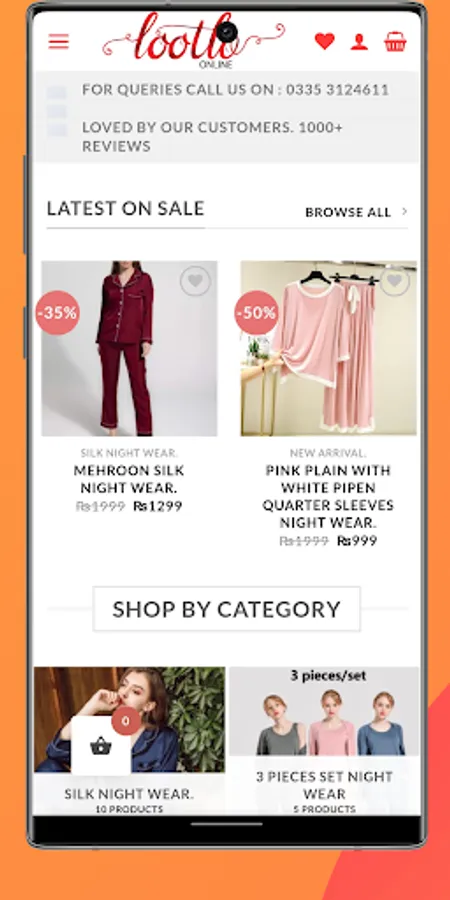Open Silk Night Wear 10 products category

129,741
